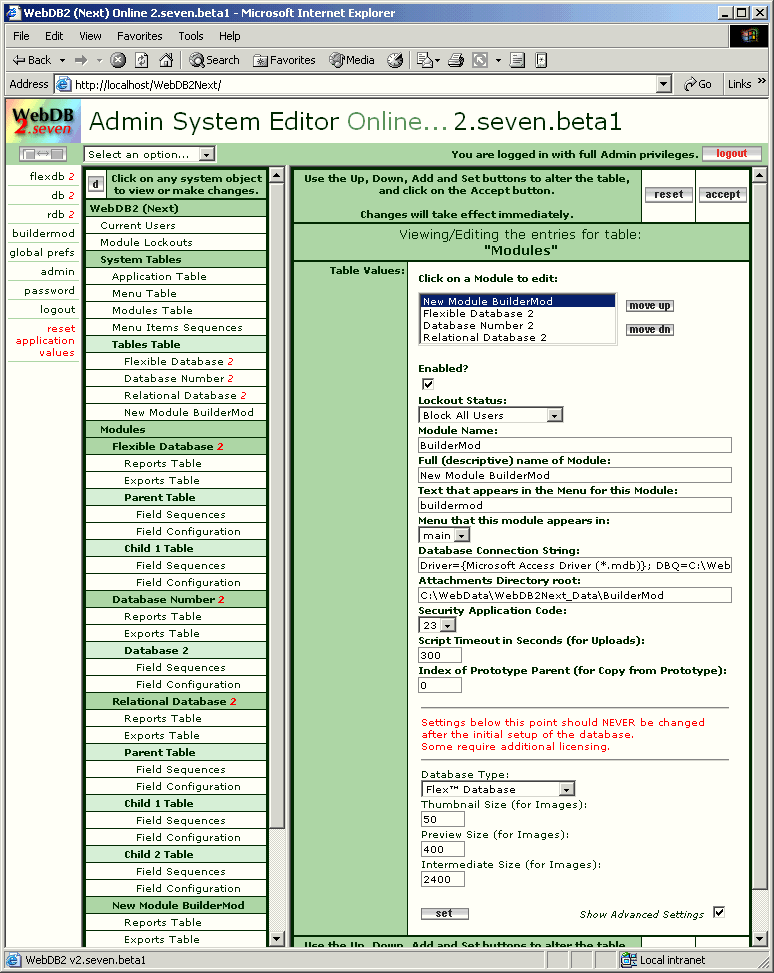This screenshot has width=774, height=973.
Task: Click the browser Back button
Action: (x=31, y=60)
